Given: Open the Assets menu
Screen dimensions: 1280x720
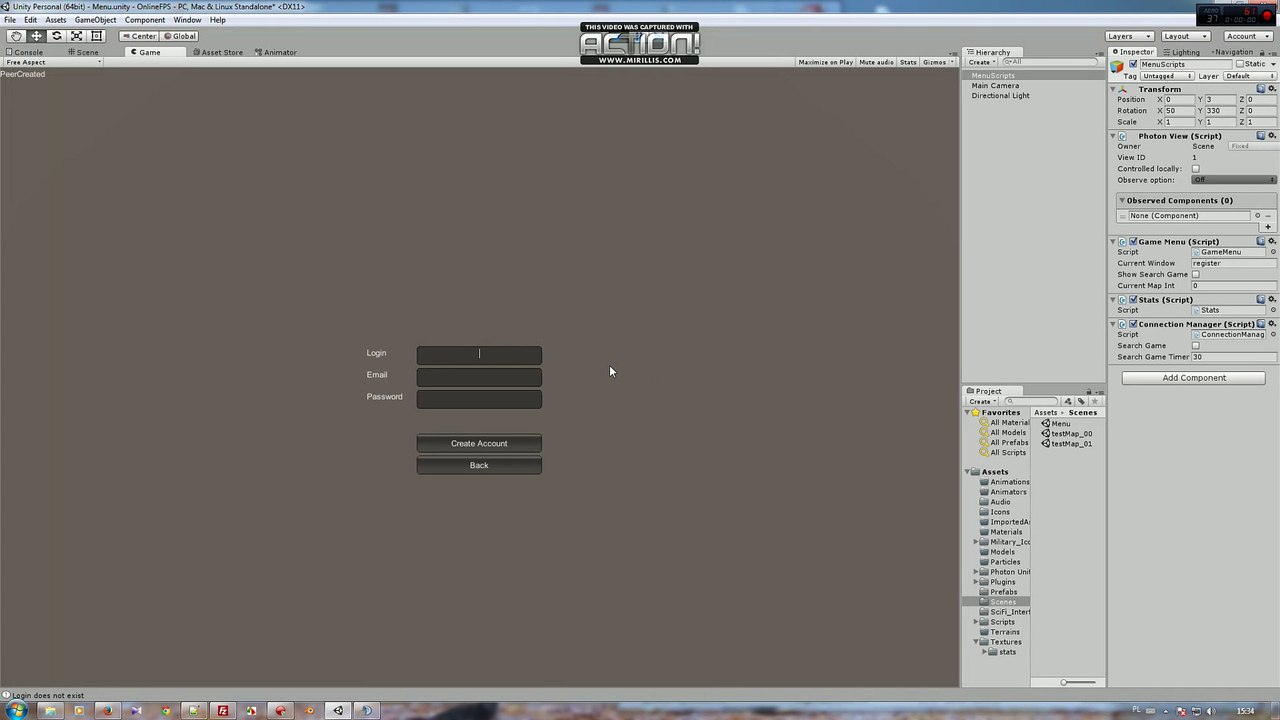Looking at the screenshot, I should click(56, 20).
